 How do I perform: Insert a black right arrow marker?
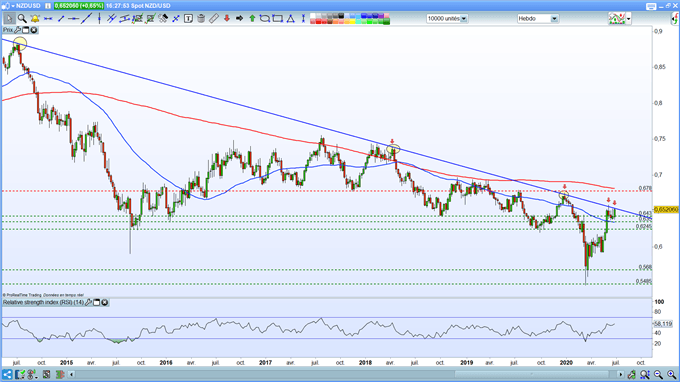(239, 19)
